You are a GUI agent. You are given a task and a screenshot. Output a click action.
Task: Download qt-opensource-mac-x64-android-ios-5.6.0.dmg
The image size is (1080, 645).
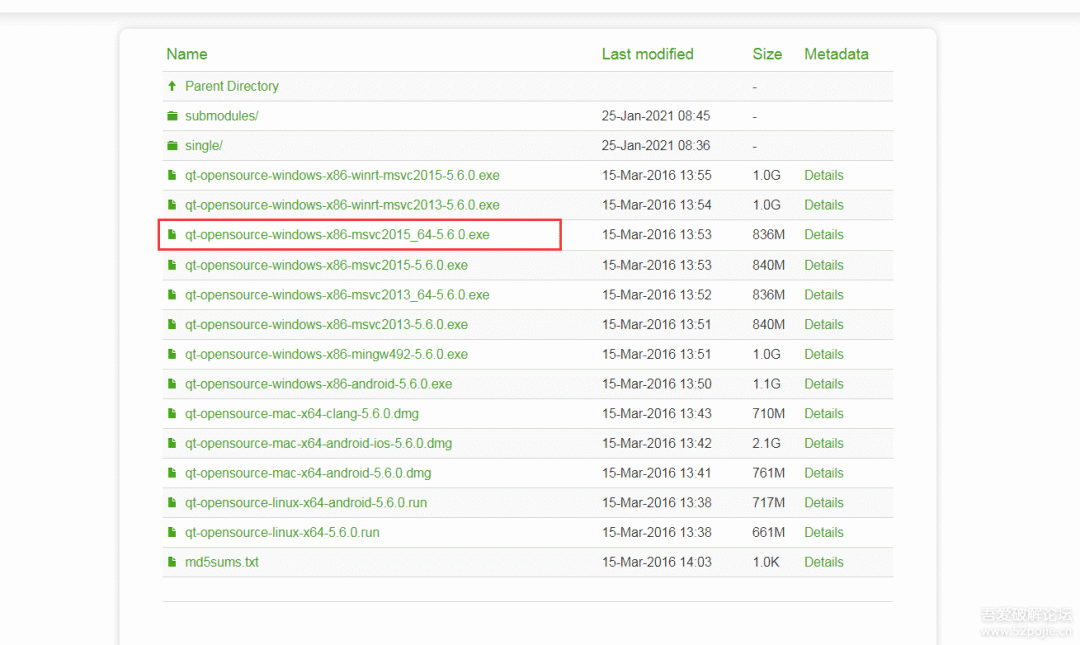click(x=318, y=442)
